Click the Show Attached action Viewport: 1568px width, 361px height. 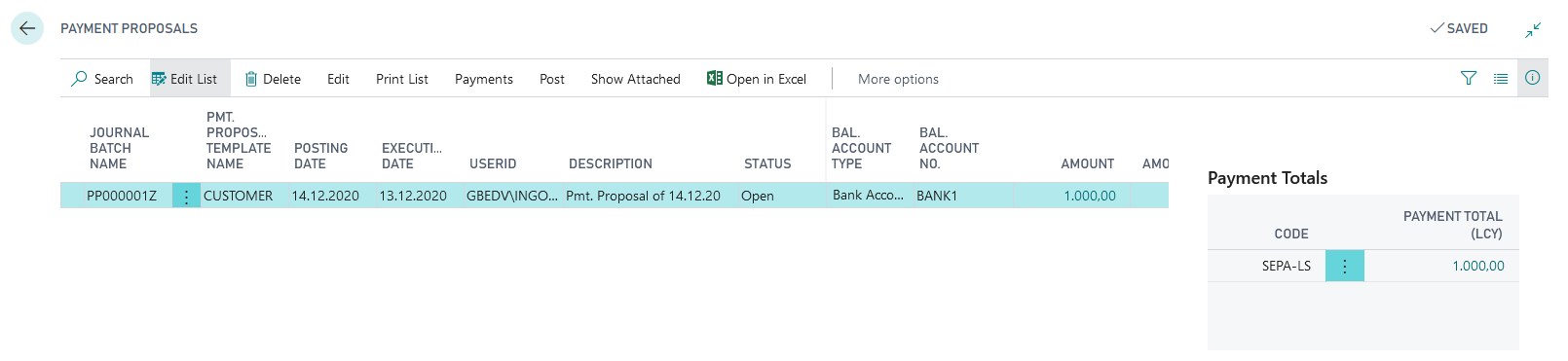(636, 79)
